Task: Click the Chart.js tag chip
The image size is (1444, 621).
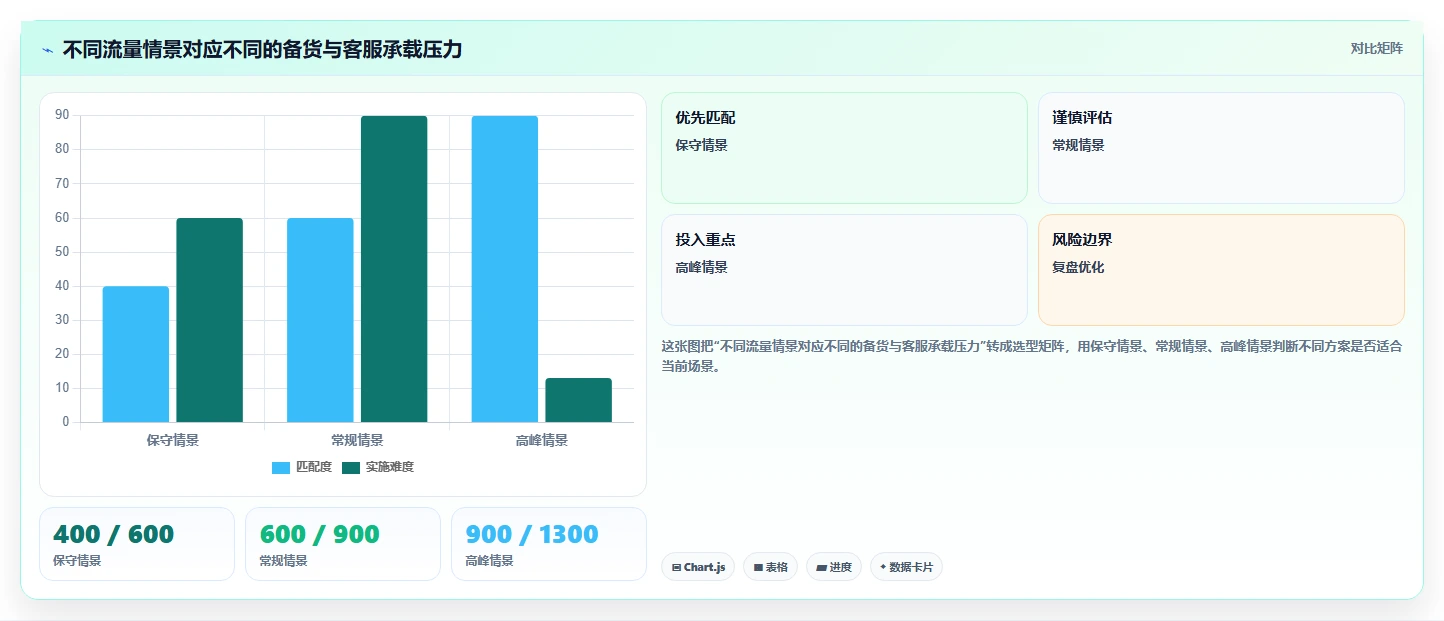Action: click(x=698, y=567)
